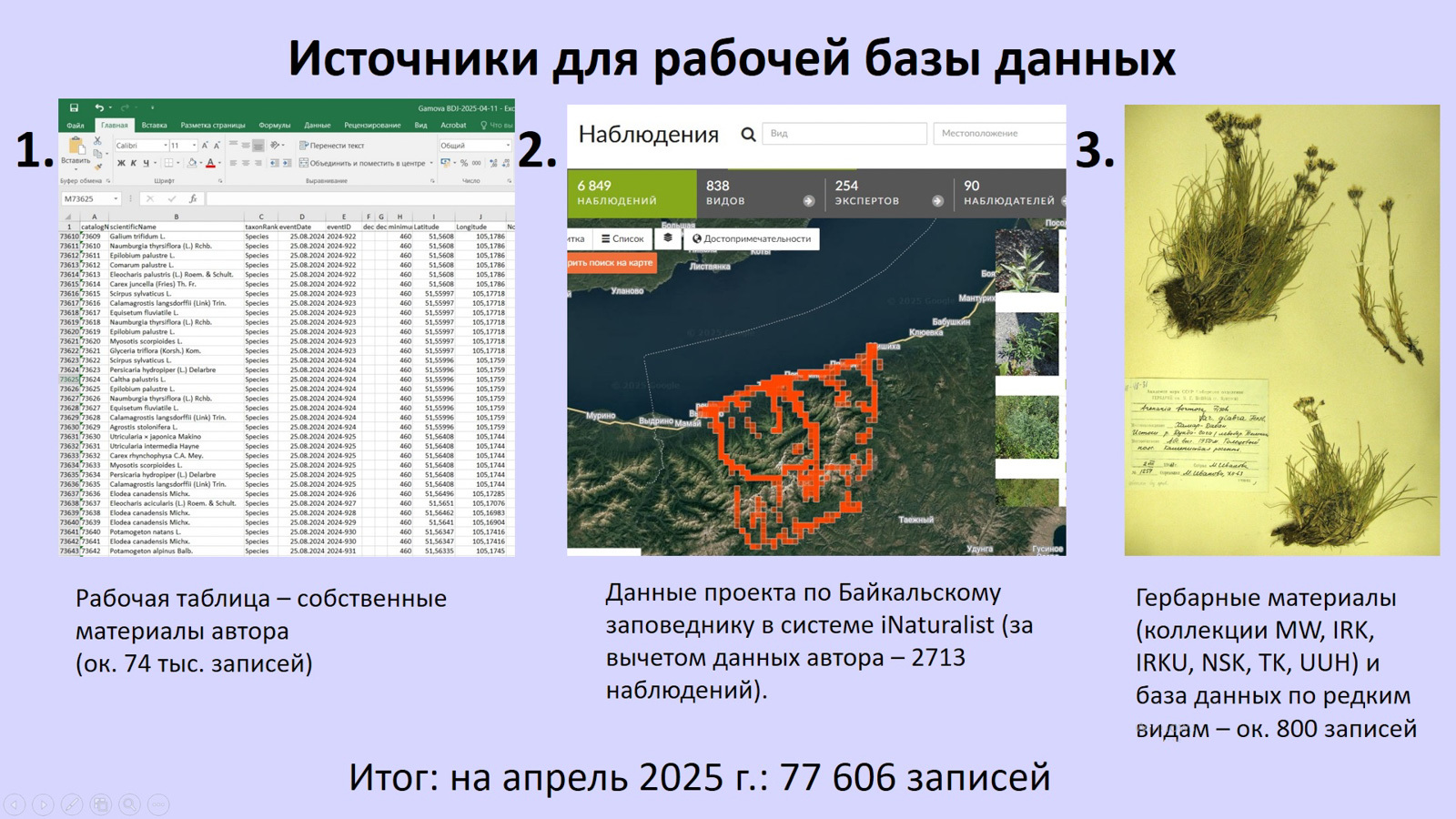
Task: Click the Format Painter brush icon
Action: [x=97, y=166]
